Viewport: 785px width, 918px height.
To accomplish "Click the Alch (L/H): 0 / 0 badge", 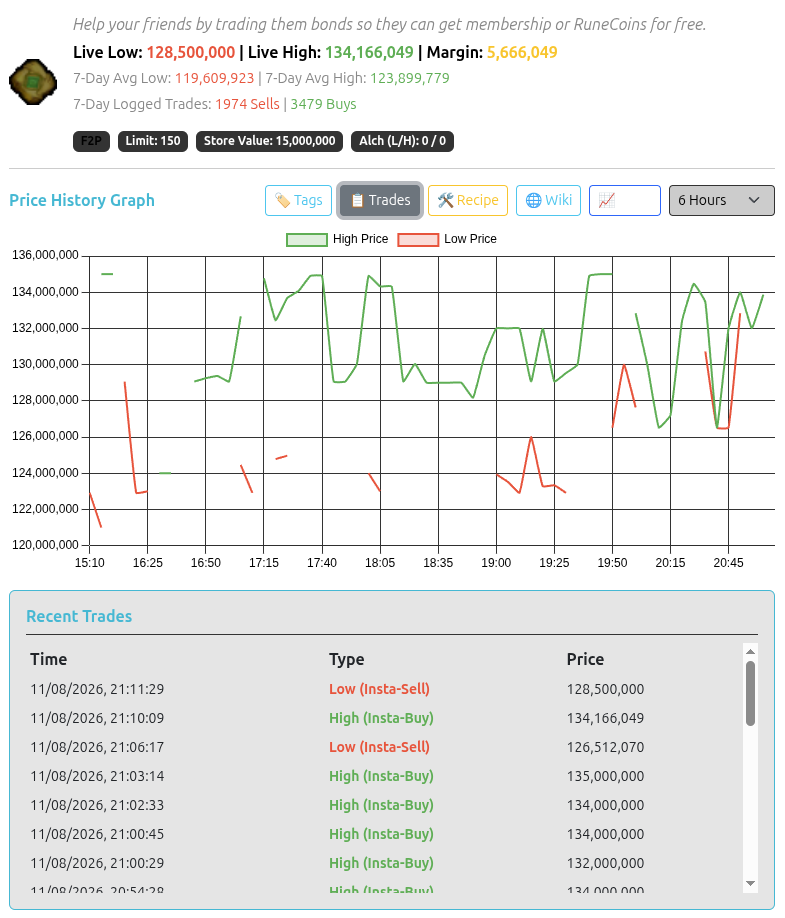I will pos(402,141).
